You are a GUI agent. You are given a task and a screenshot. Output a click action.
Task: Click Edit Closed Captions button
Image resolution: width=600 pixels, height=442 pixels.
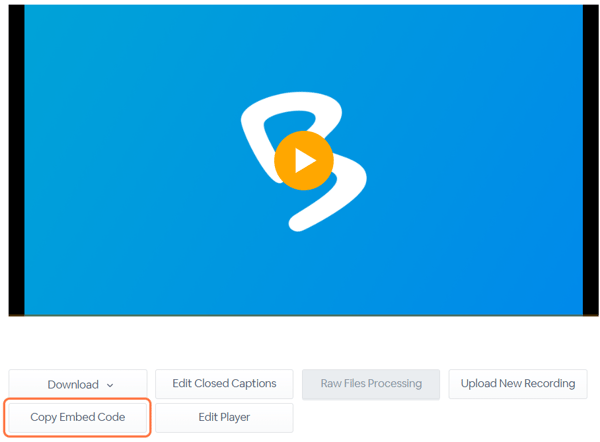[224, 384]
